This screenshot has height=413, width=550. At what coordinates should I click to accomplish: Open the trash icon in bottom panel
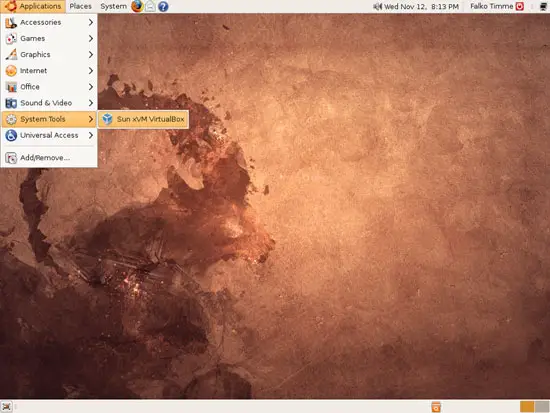[x=436, y=407]
